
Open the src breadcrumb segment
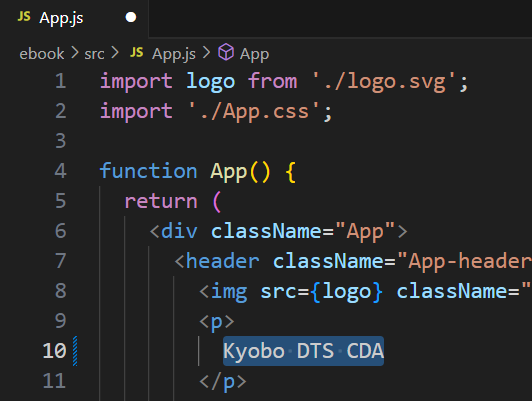(x=94, y=54)
